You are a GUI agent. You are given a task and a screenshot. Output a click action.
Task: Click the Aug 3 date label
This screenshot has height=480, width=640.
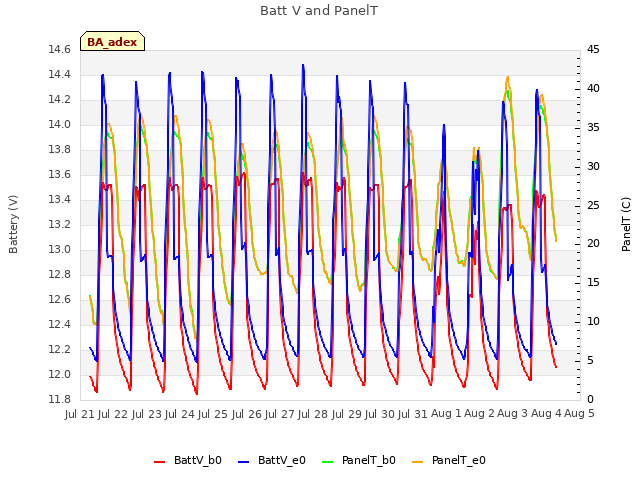click(x=513, y=414)
